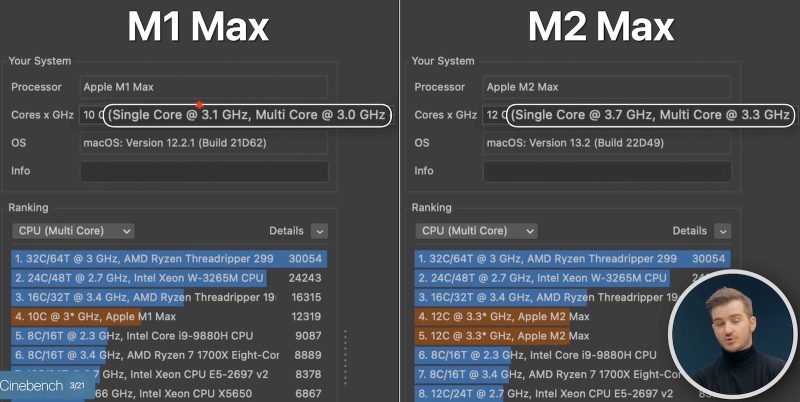Click the dotted resize handle beside M1 ranking

point(345,357)
